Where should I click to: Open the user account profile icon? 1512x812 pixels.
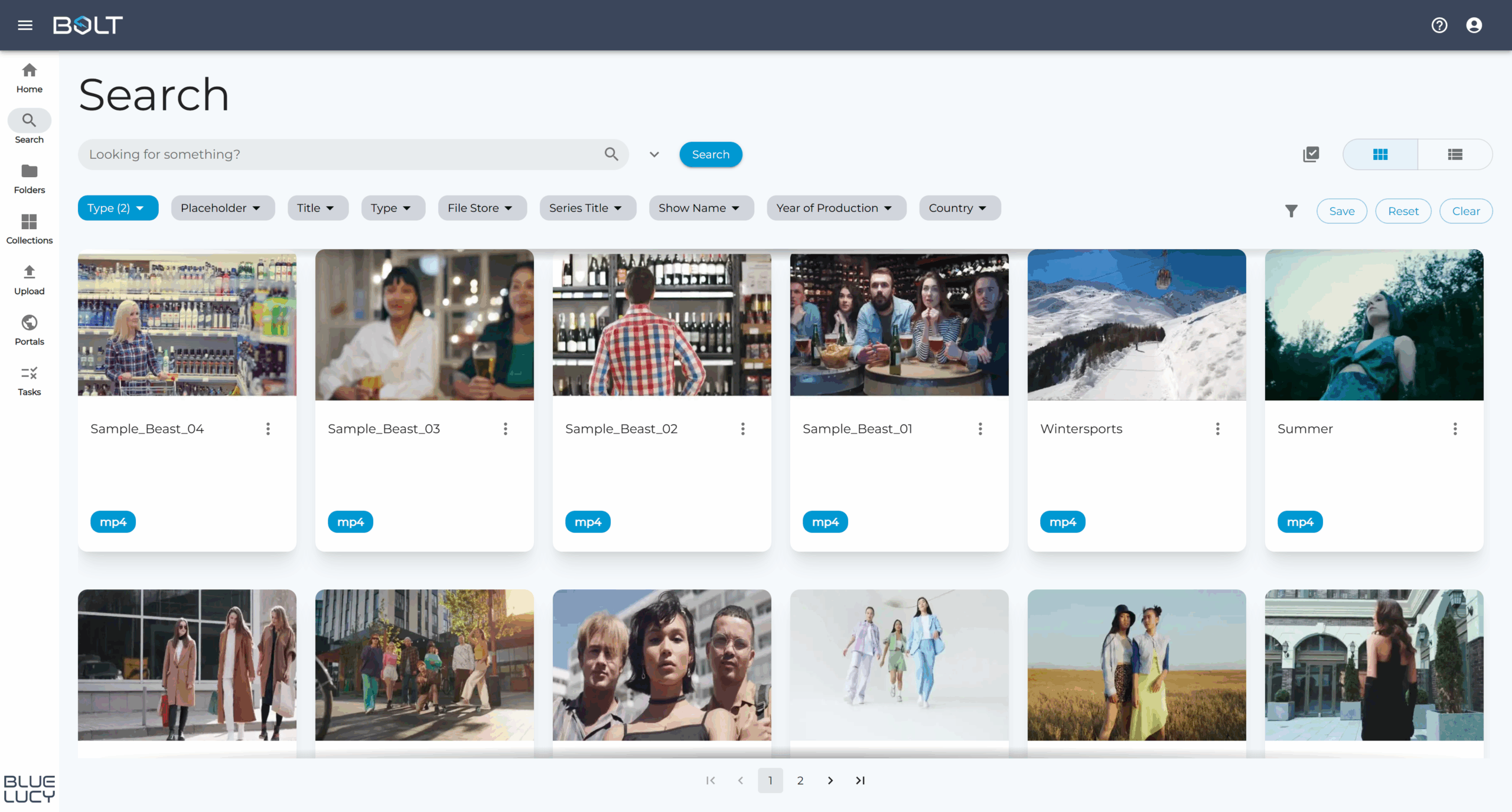(x=1474, y=25)
